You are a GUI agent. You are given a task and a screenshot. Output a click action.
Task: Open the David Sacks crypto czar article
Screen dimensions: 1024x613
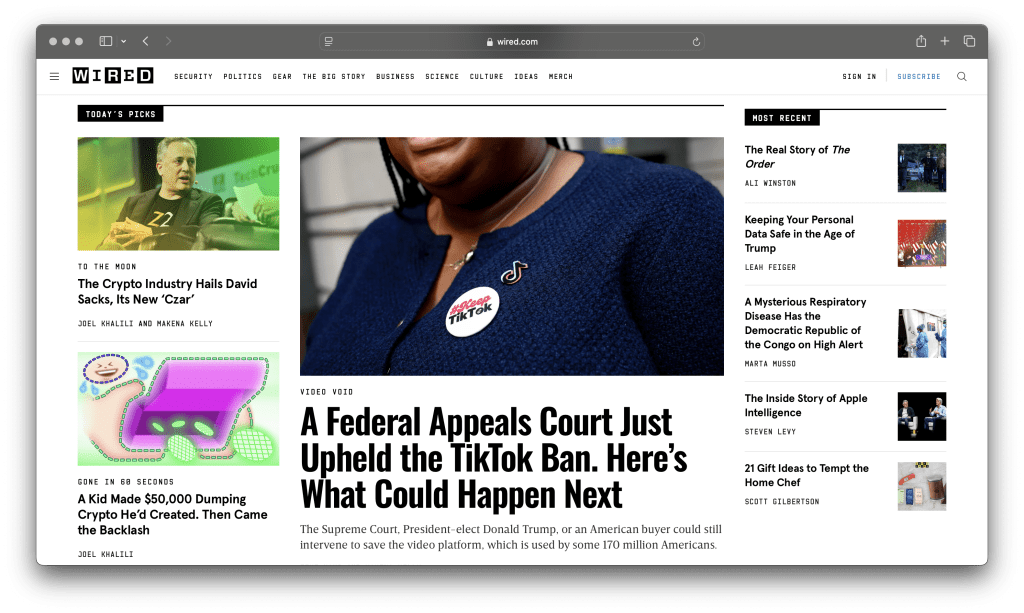tap(167, 291)
